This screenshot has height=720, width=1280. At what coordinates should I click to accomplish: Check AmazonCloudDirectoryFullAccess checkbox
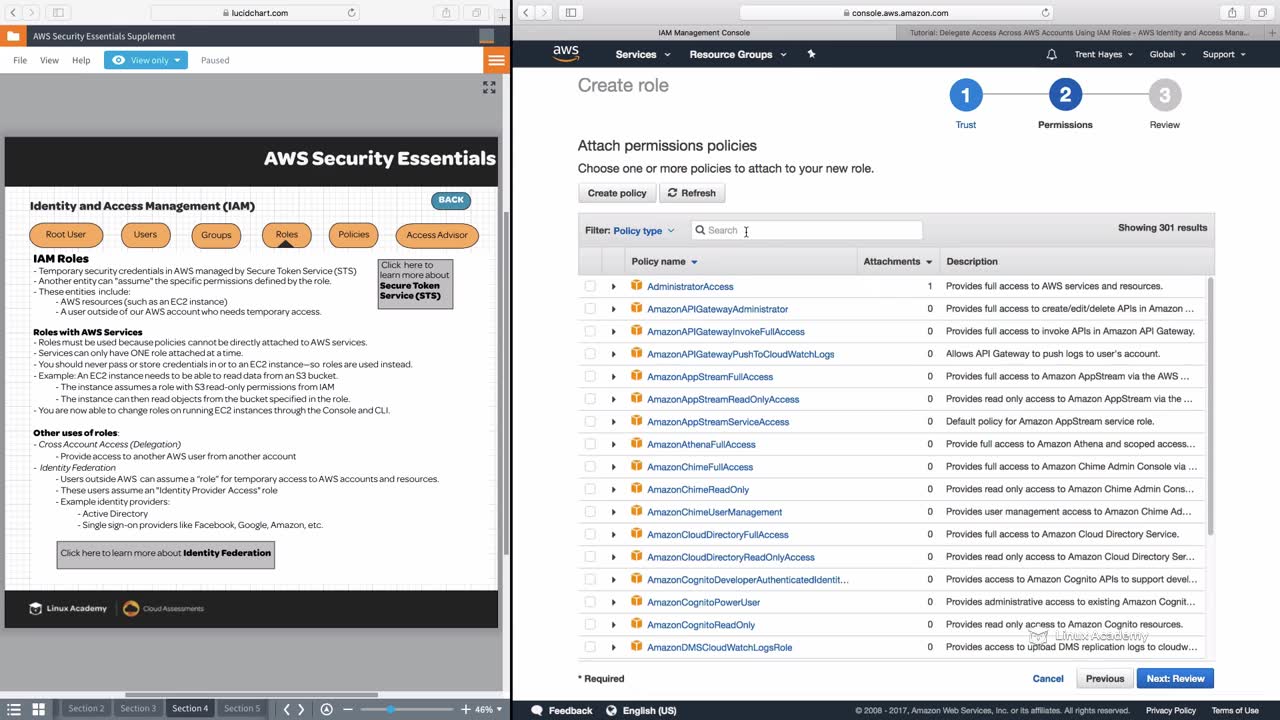(x=590, y=534)
